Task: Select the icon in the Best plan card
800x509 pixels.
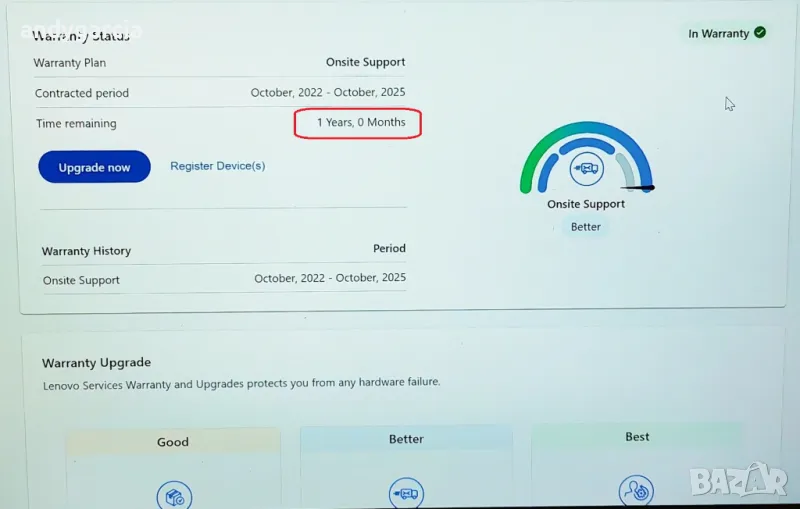Action: 637,491
